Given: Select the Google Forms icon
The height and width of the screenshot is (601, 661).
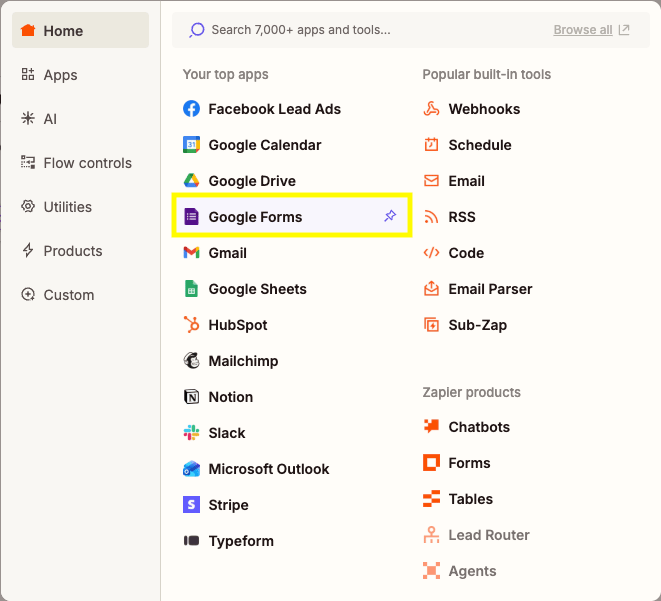Looking at the screenshot, I should click(x=191, y=217).
